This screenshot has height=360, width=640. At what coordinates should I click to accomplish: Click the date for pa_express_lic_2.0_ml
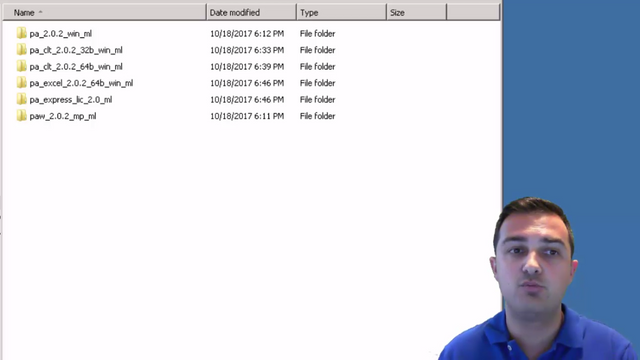(247, 100)
